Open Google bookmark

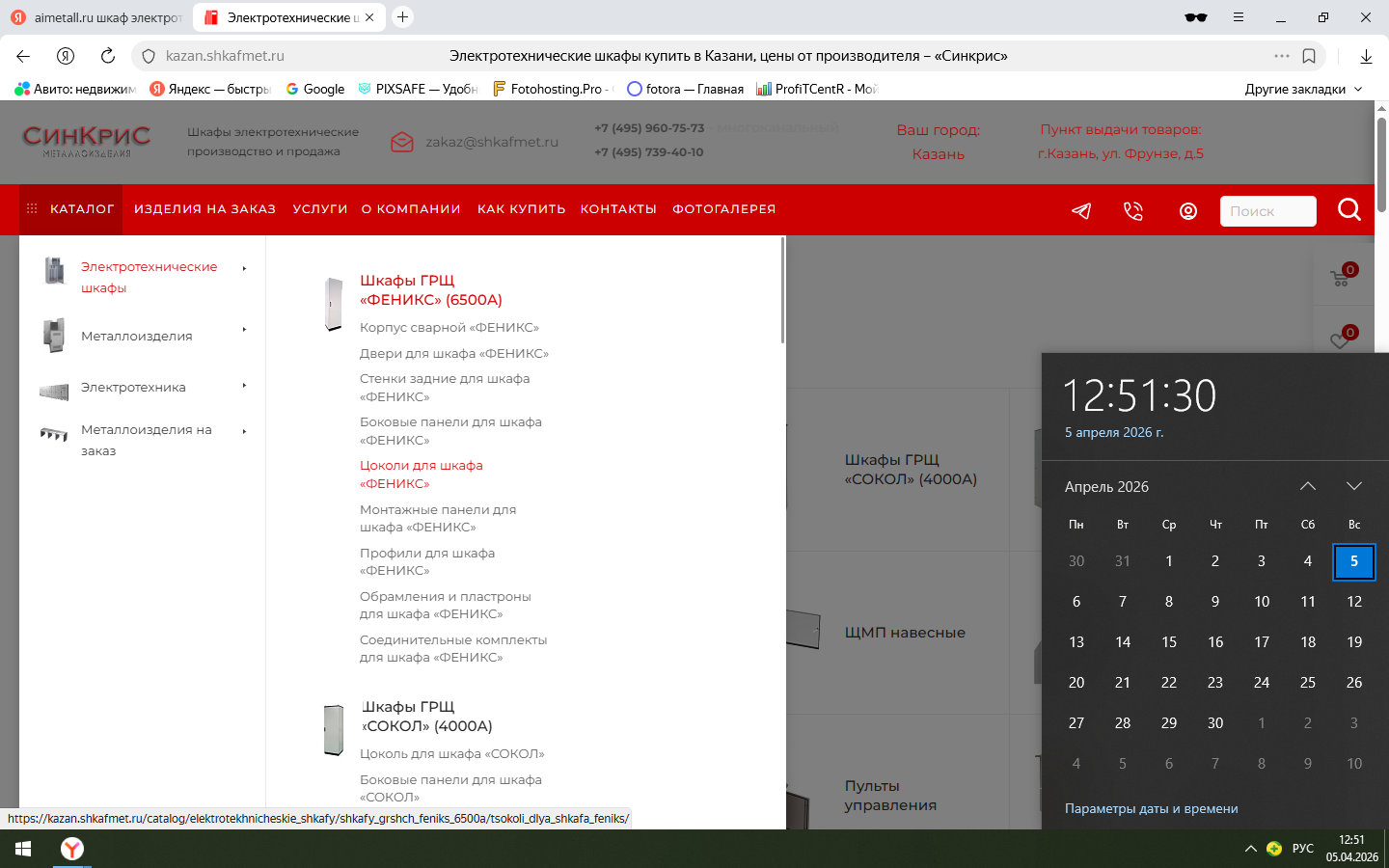tap(314, 89)
